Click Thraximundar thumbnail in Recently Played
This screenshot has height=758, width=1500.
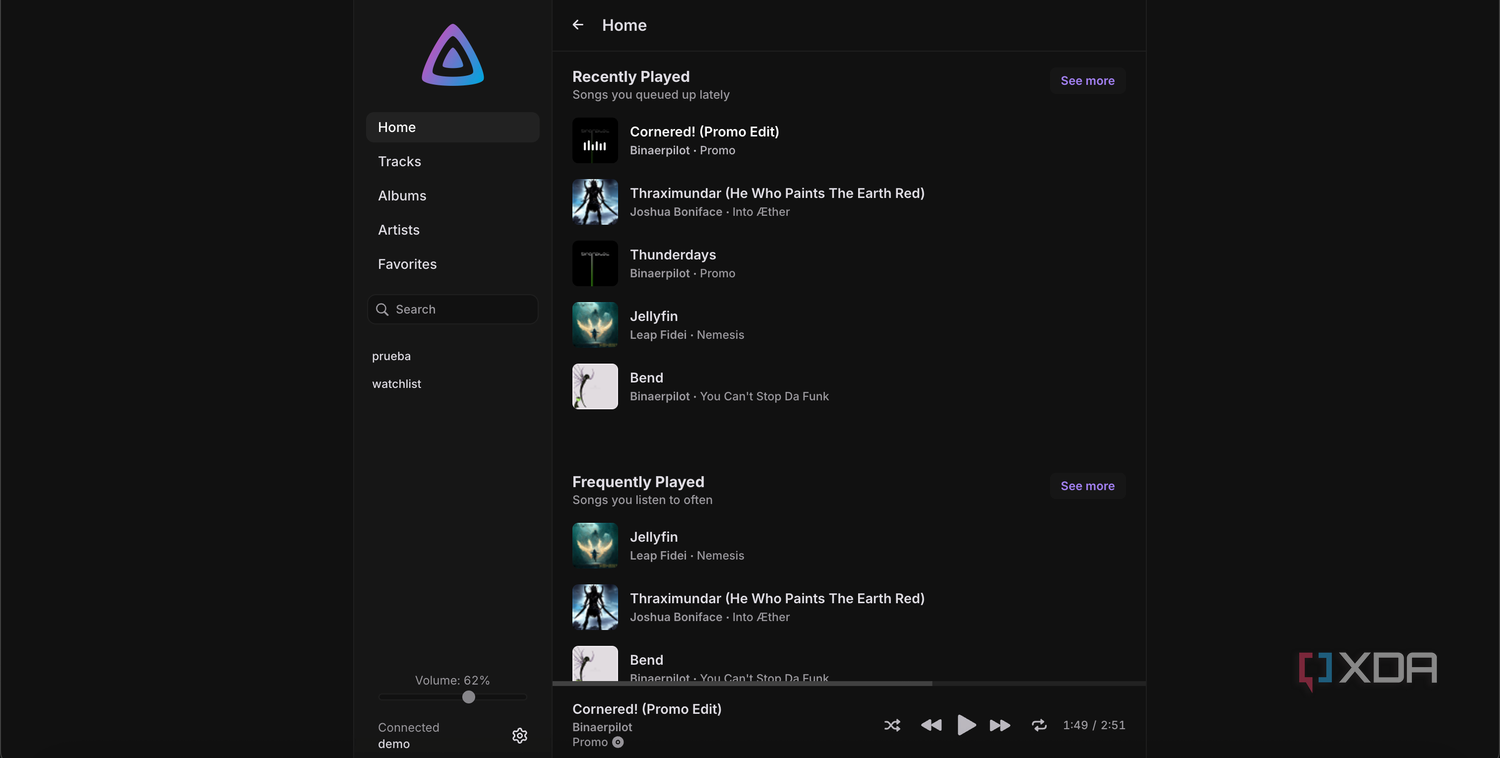point(595,202)
